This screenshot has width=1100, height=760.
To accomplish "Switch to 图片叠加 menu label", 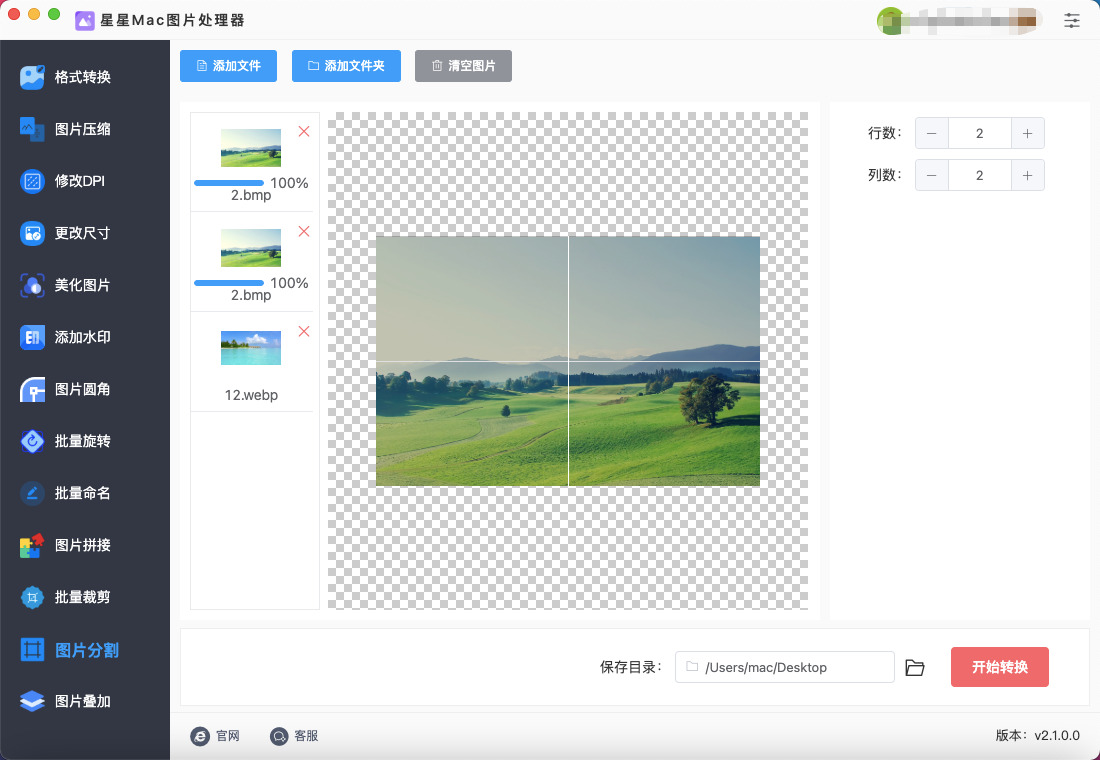I will [83, 701].
